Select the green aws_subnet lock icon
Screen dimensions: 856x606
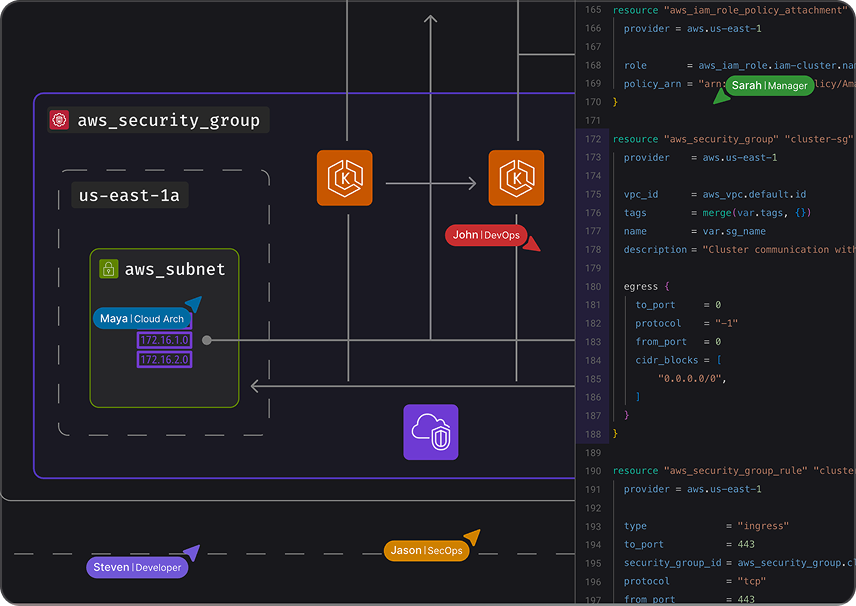109,269
